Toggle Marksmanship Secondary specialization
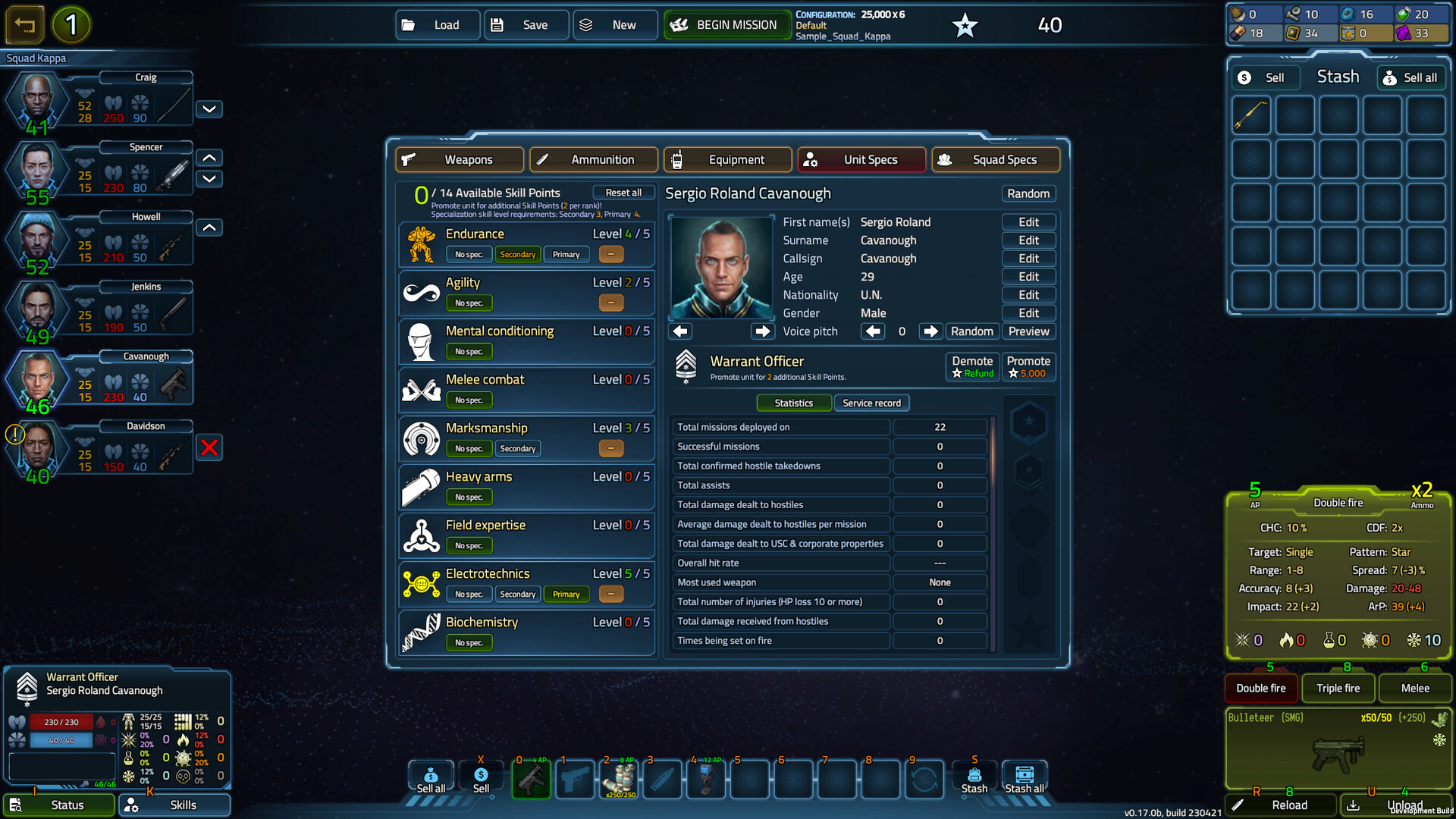1456x819 pixels. [517, 447]
